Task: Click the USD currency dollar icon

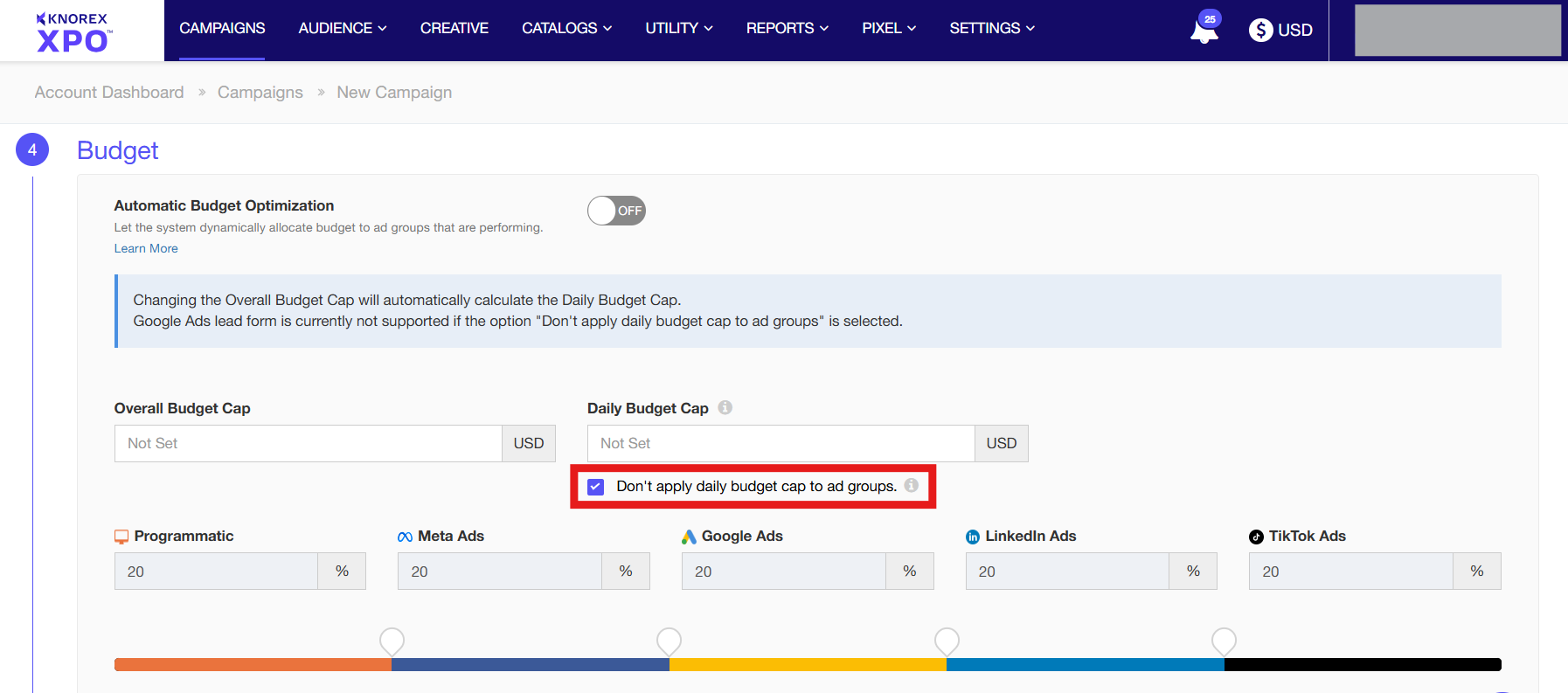Action: pyautogui.click(x=1260, y=30)
